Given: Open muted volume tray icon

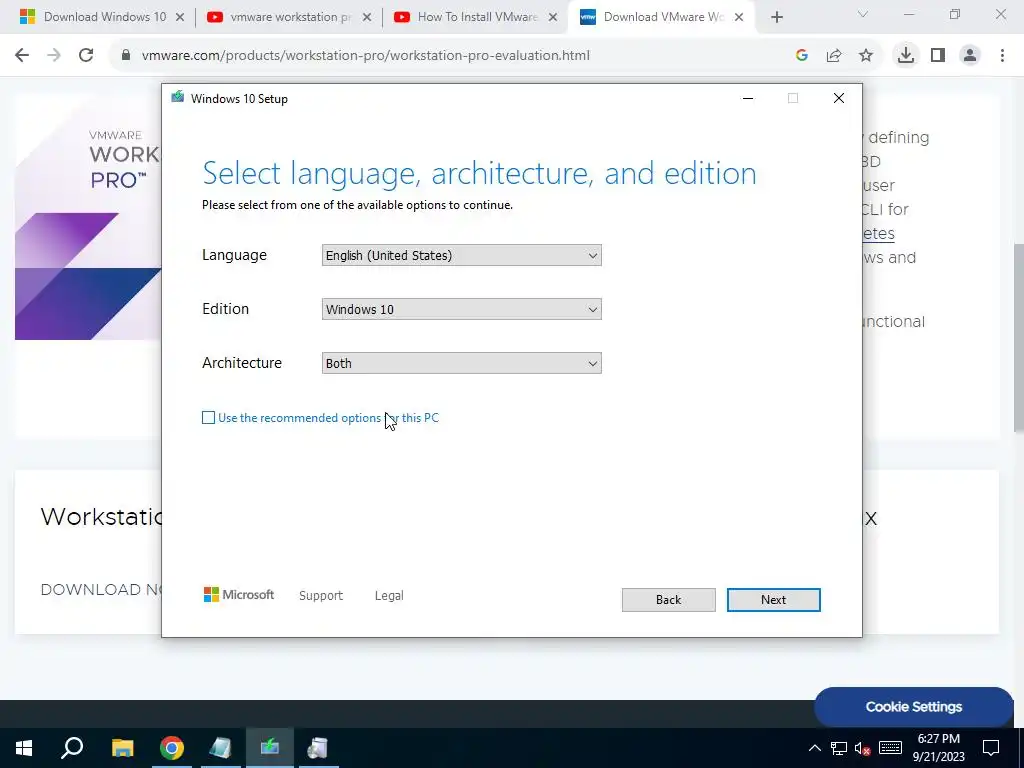Looking at the screenshot, I should pos(863,748).
